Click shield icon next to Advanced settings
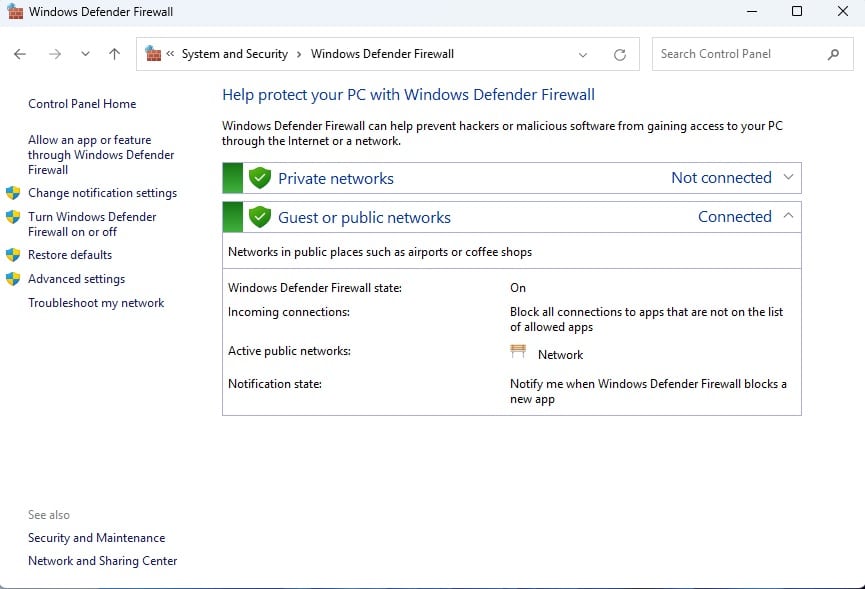The image size is (865, 589). [13, 279]
